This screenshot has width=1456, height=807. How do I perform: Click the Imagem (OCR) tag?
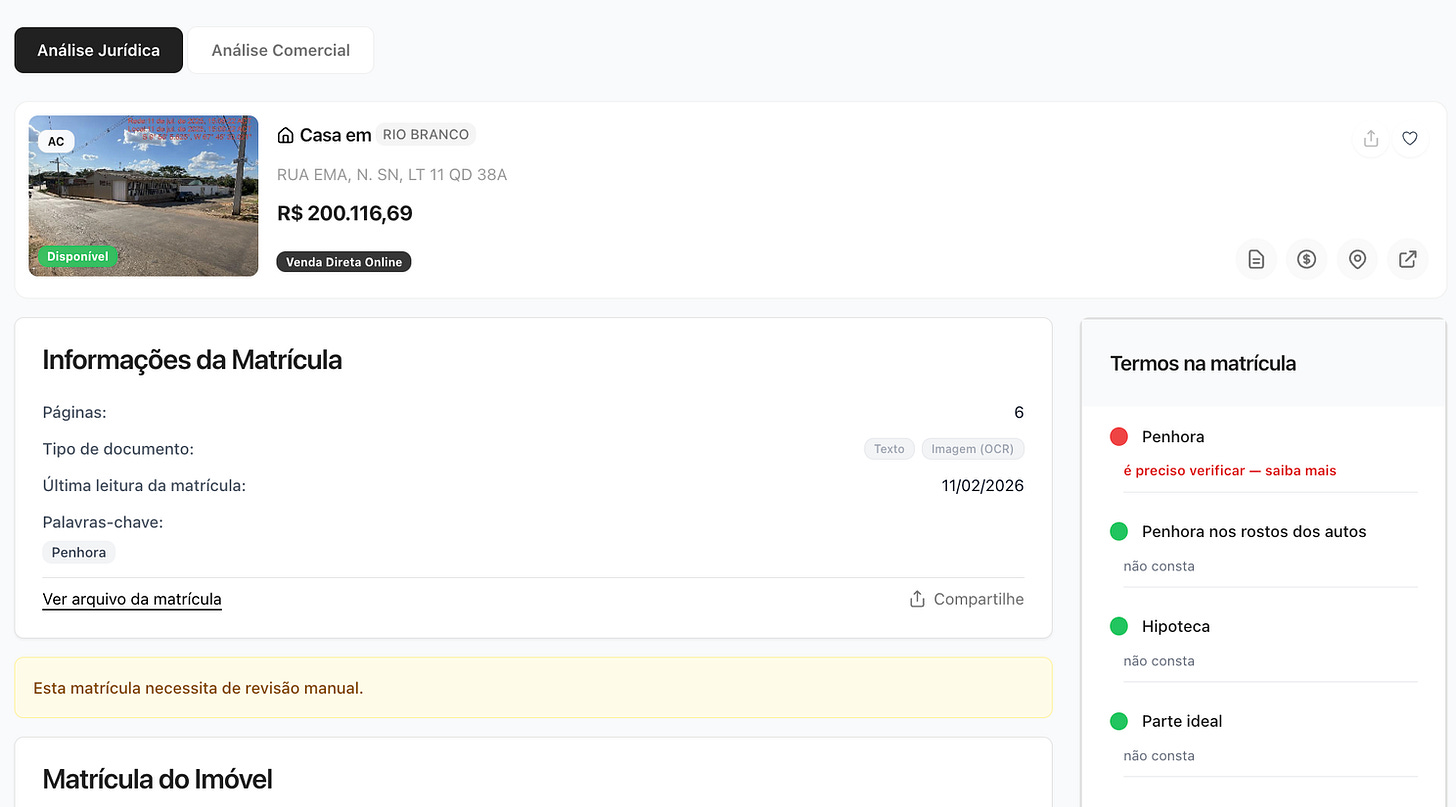pyautogui.click(x=973, y=449)
